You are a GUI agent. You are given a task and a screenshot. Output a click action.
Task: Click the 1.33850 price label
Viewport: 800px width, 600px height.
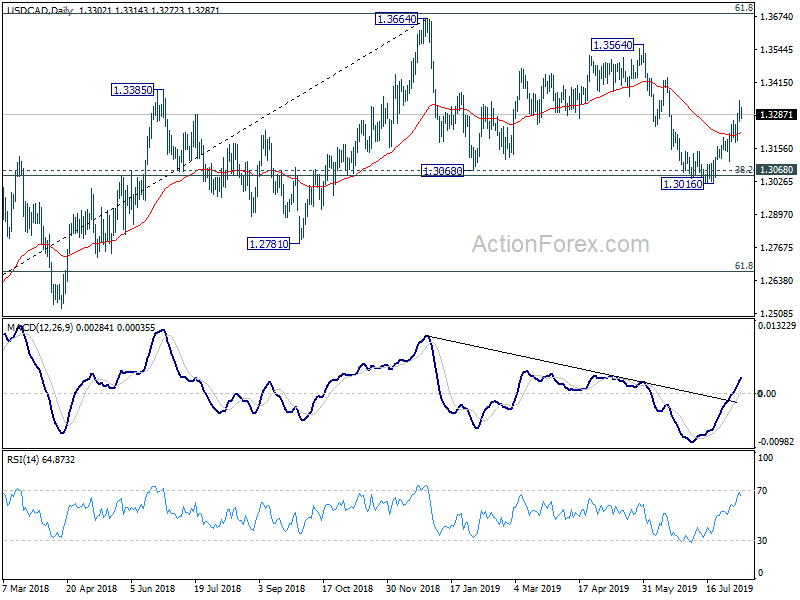click(x=133, y=90)
